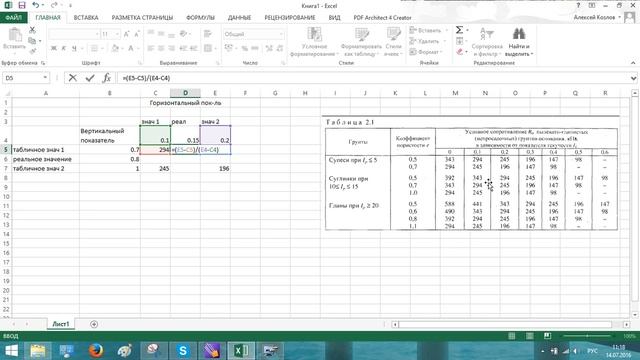Cancel formula entry with the X icon
640x360 pixels.
click(x=73, y=78)
